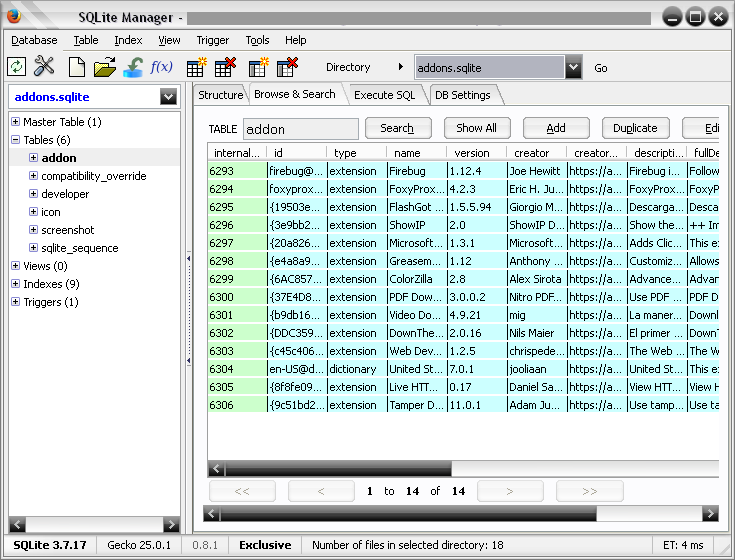The width and height of the screenshot is (735, 560).
Task: Switch to the Browse & Search tab
Action: 295,94
